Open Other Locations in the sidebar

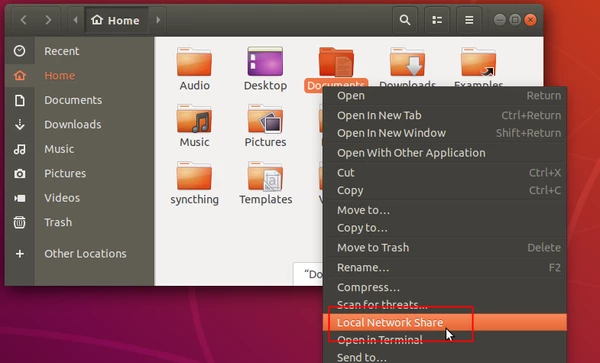point(85,254)
